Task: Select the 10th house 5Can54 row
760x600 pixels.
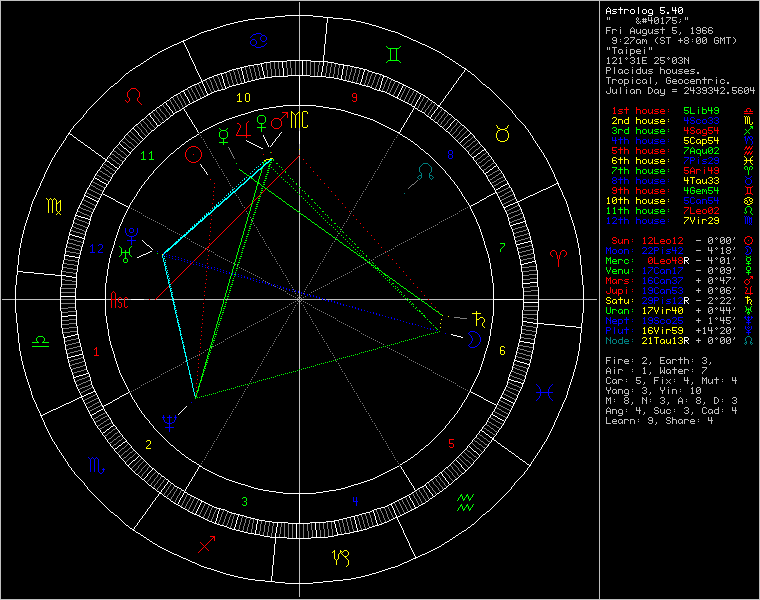Action: click(679, 201)
